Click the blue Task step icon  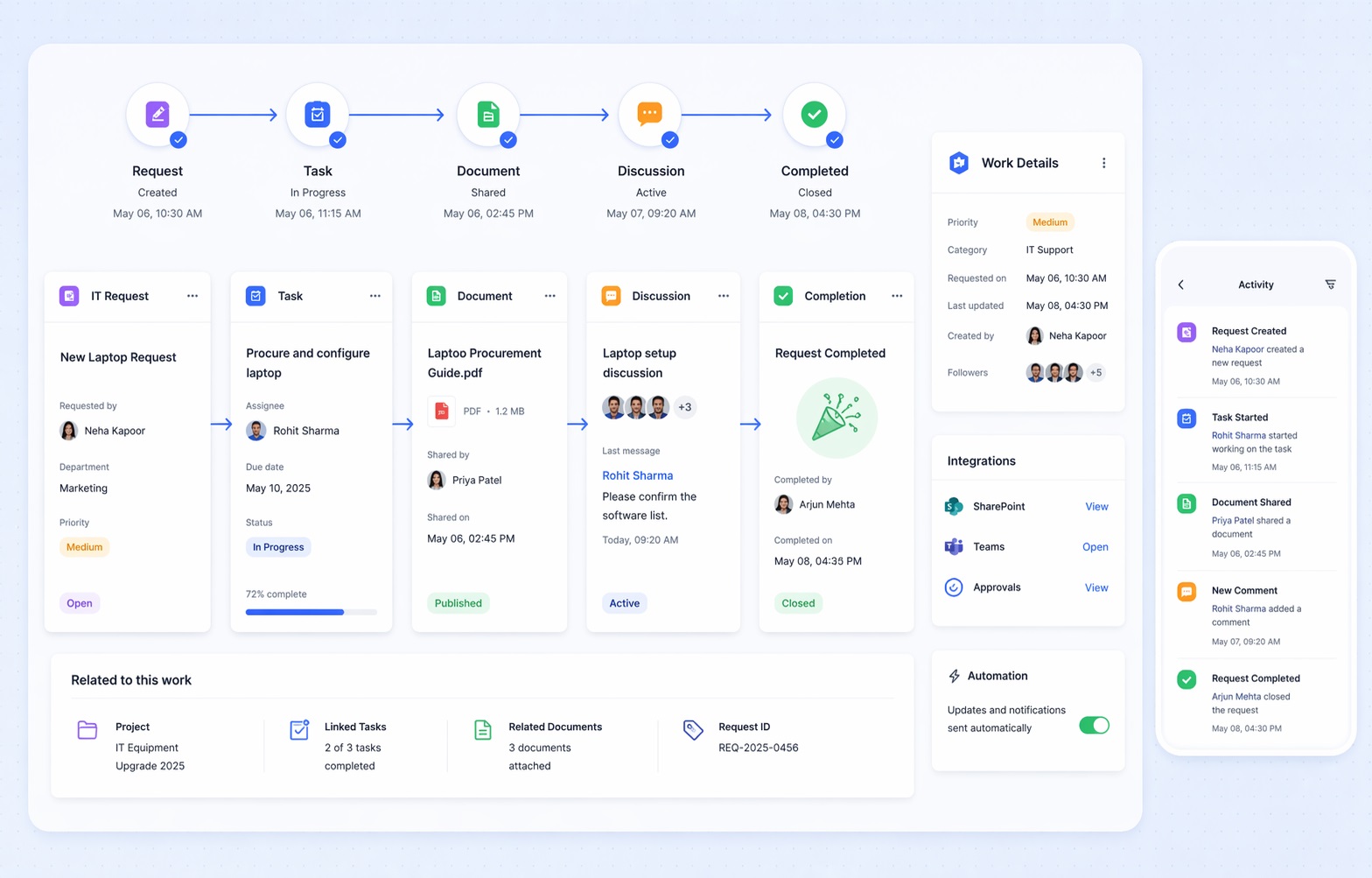click(x=318, y=114)
